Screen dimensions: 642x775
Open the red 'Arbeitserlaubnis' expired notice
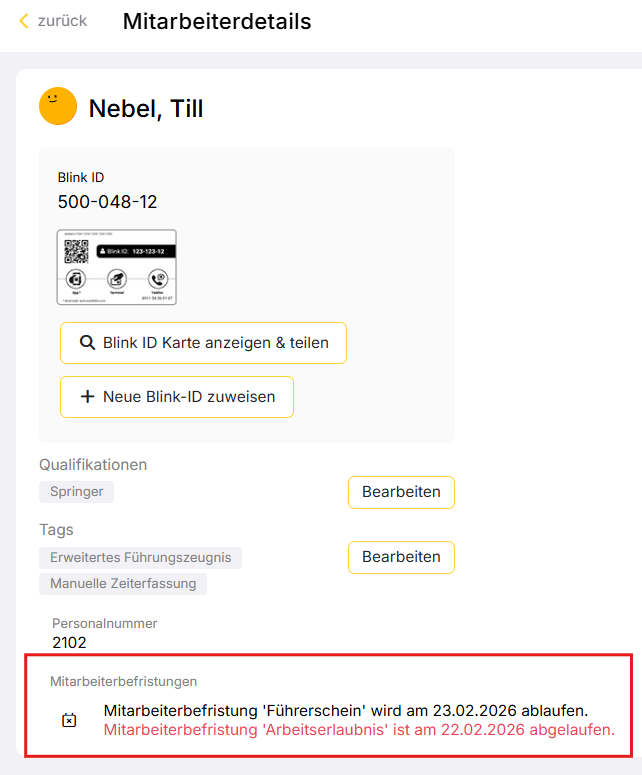coord(358,730)
